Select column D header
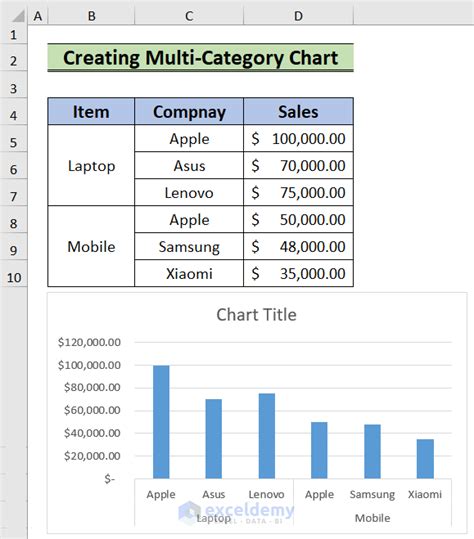Screen dimensions: 474x539 (298, 16)
